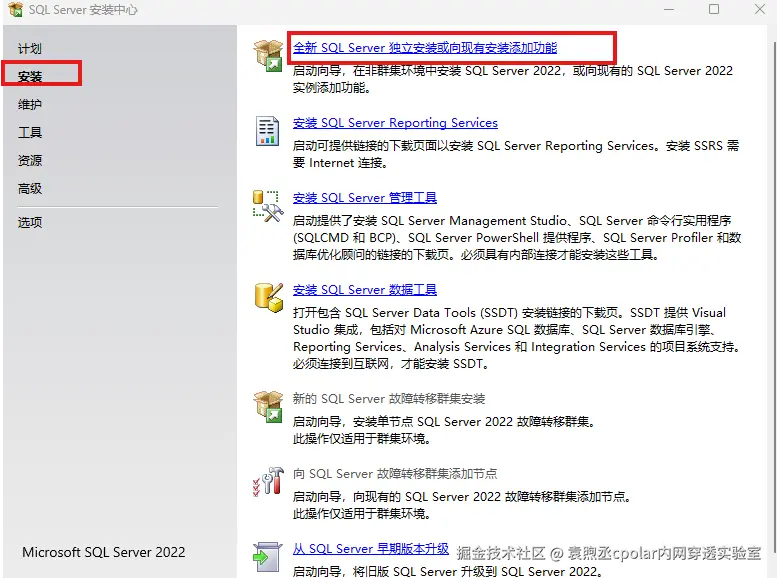Screen dimensions: 777x578
Task: Click the management tools hammer-wrench icon
Action: coord(268,206)
